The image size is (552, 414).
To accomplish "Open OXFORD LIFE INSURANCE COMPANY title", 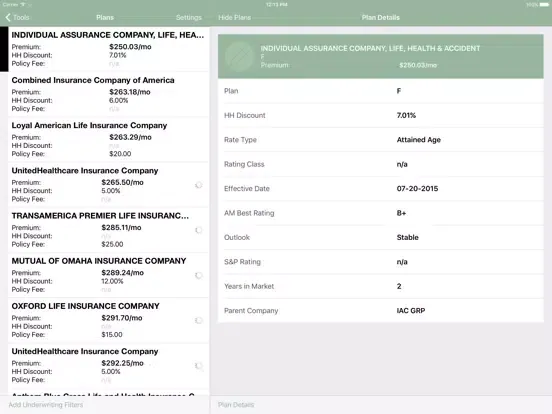I will point(86,306).
